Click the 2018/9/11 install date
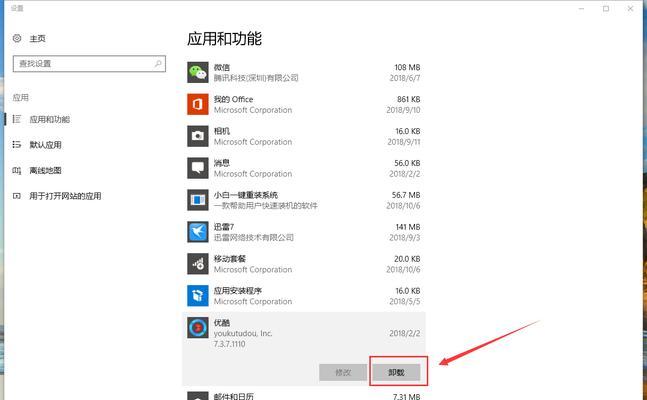This screenshot has height=400, width=647. coord(404,142)
